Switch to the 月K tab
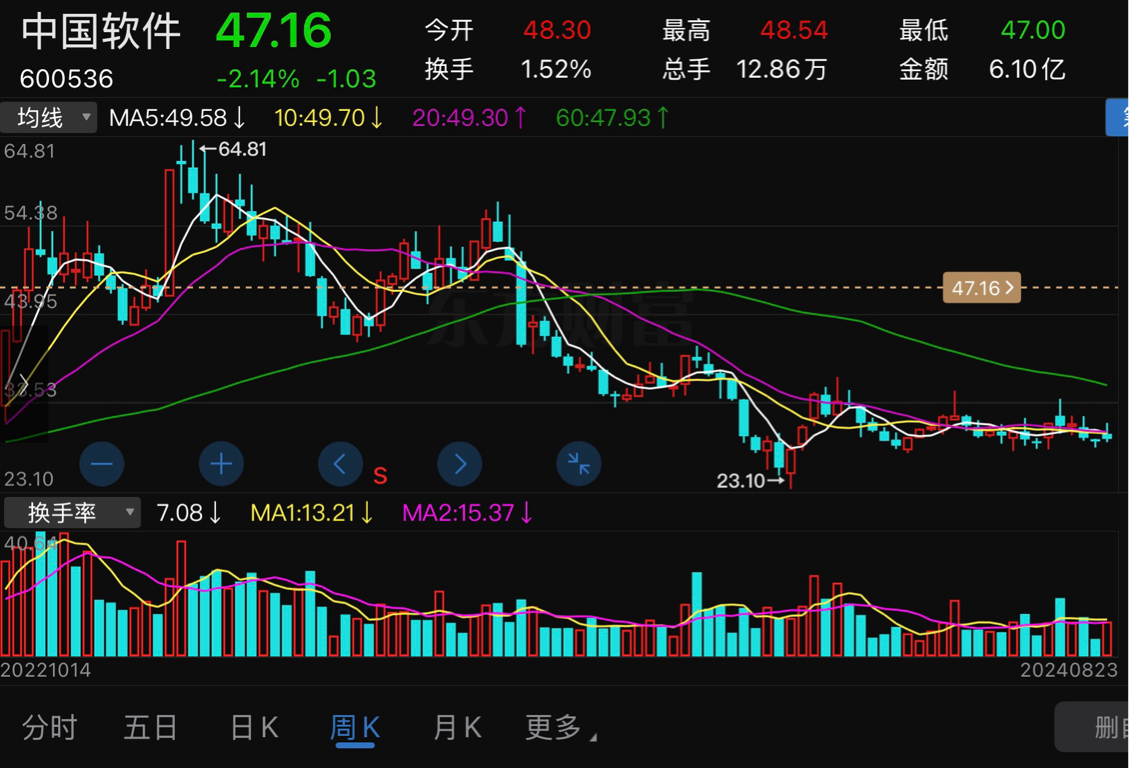This screenshot has height=769, width=1129. 456,727
